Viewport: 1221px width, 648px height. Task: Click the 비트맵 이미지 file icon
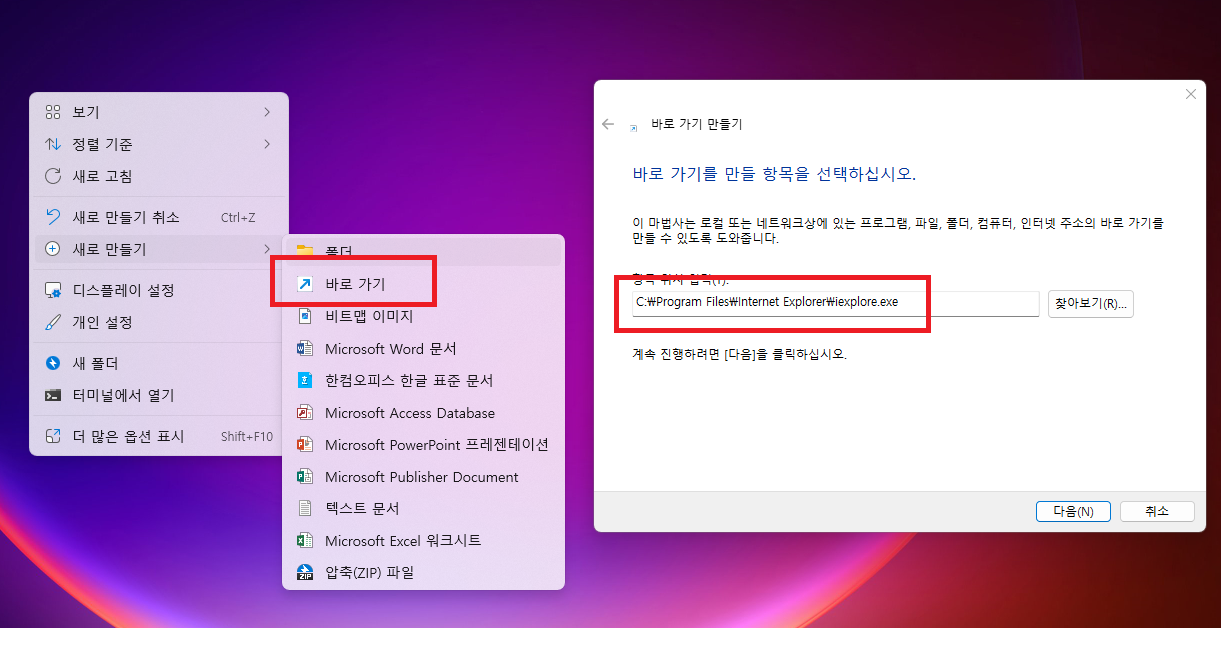(305, 316)
